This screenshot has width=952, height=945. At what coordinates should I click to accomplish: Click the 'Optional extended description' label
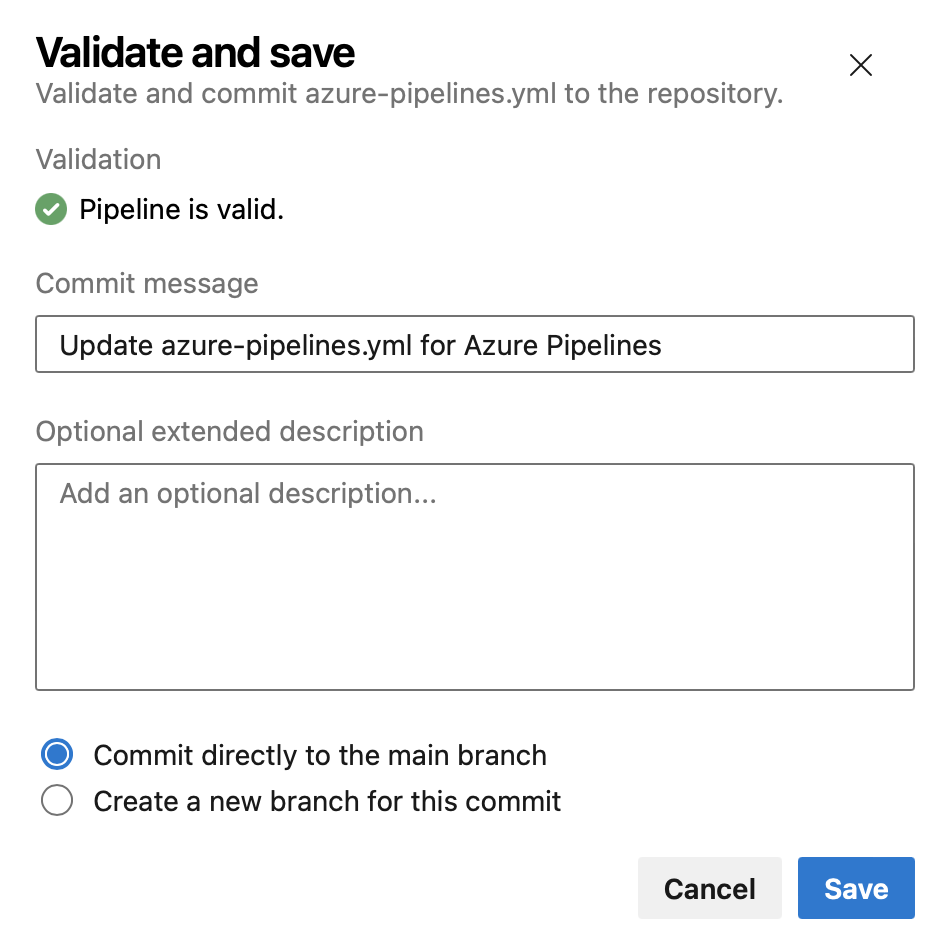coord(229,432)
